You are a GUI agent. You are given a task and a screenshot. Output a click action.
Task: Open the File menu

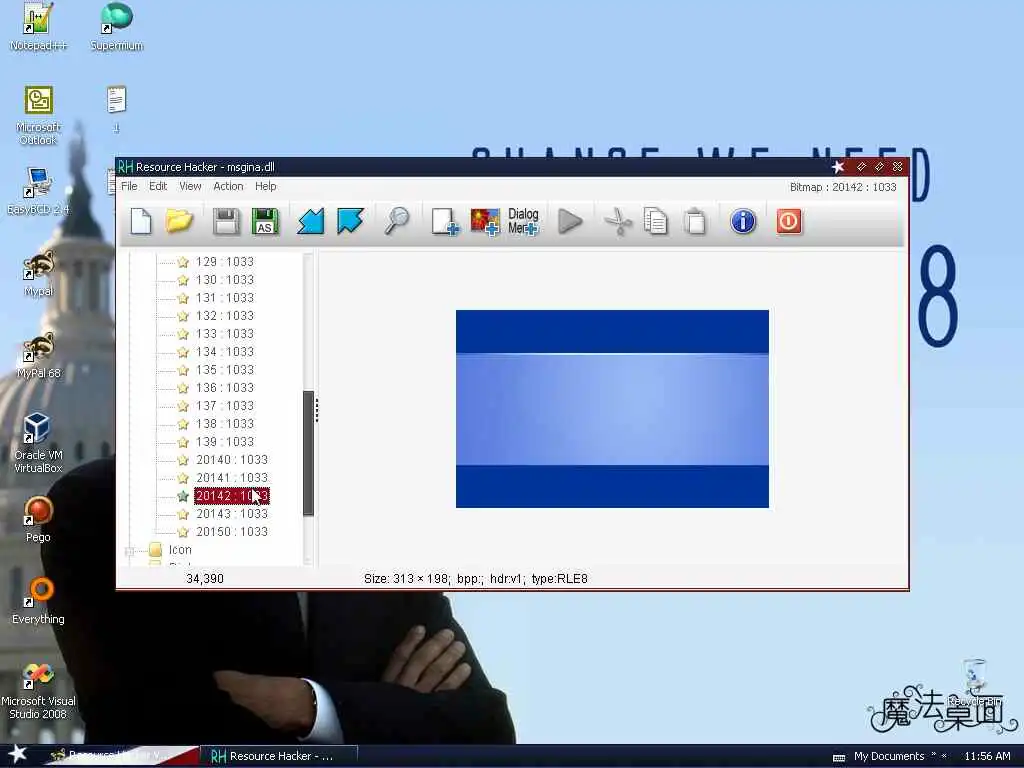(x=129, y=186)
